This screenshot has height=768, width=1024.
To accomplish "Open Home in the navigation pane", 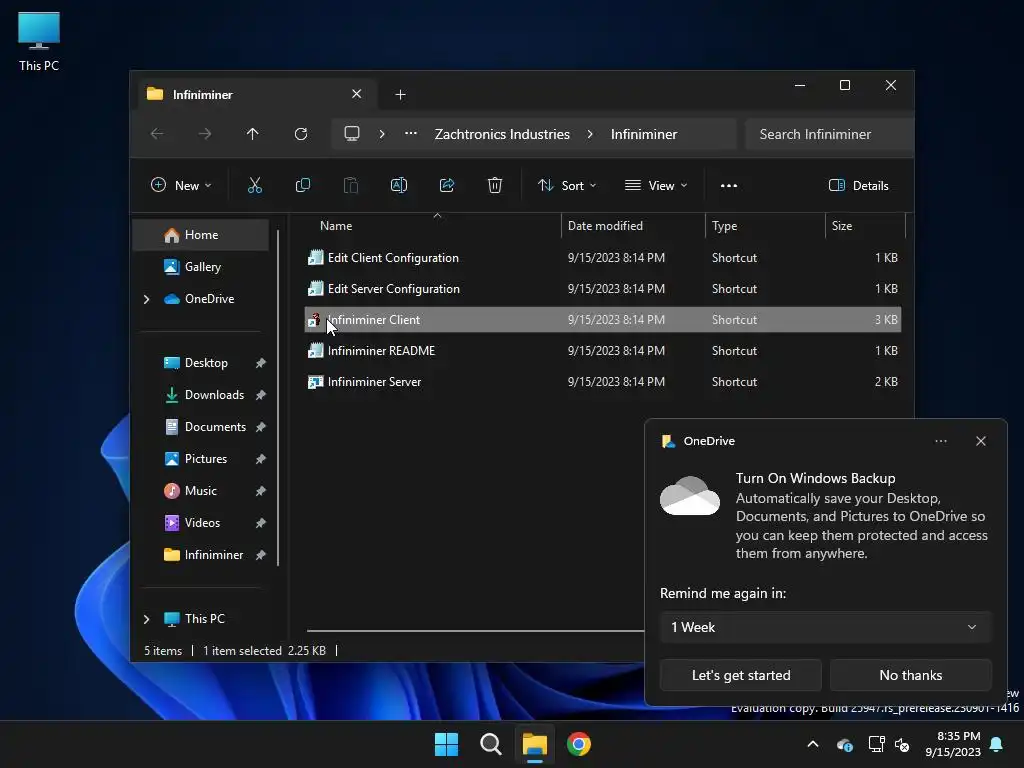I will 200,234.
